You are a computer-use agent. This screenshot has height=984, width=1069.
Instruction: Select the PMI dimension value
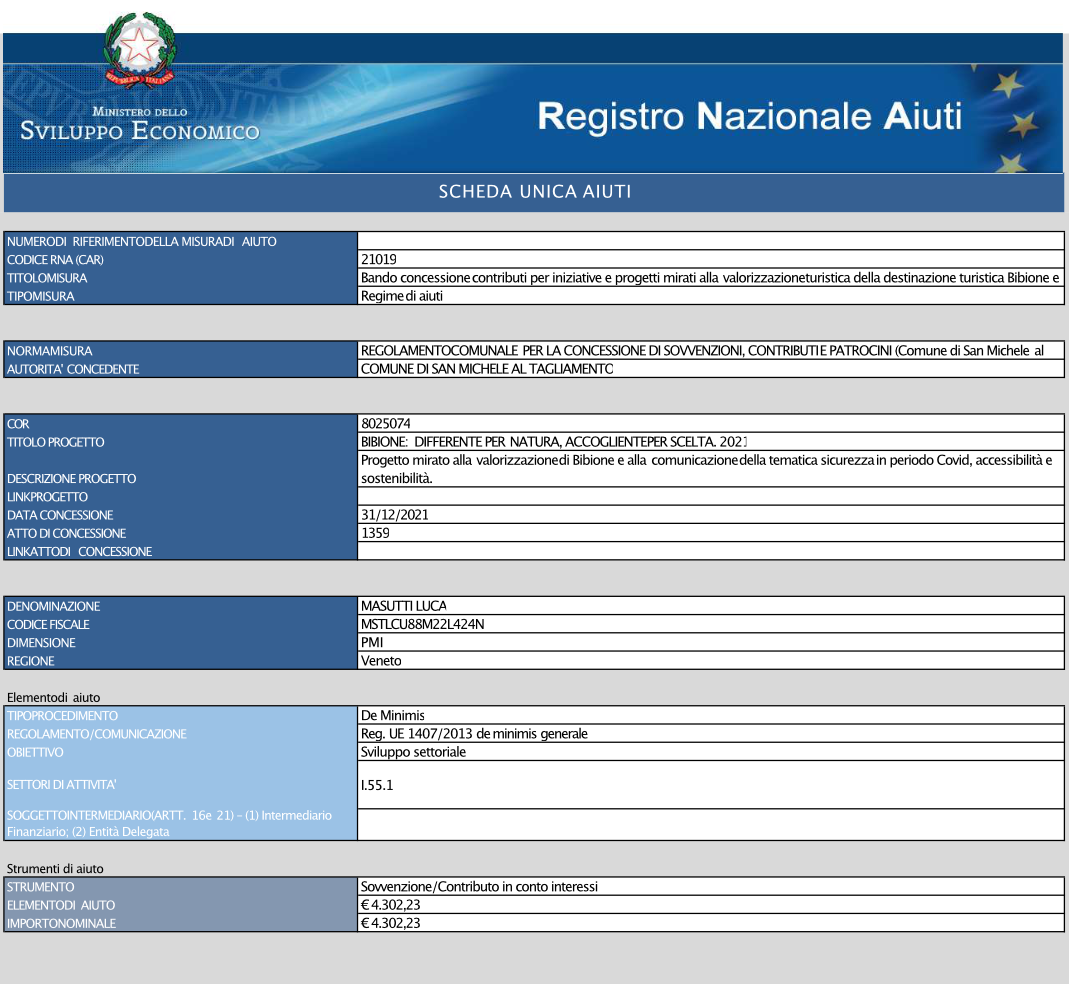coord(372,643)
